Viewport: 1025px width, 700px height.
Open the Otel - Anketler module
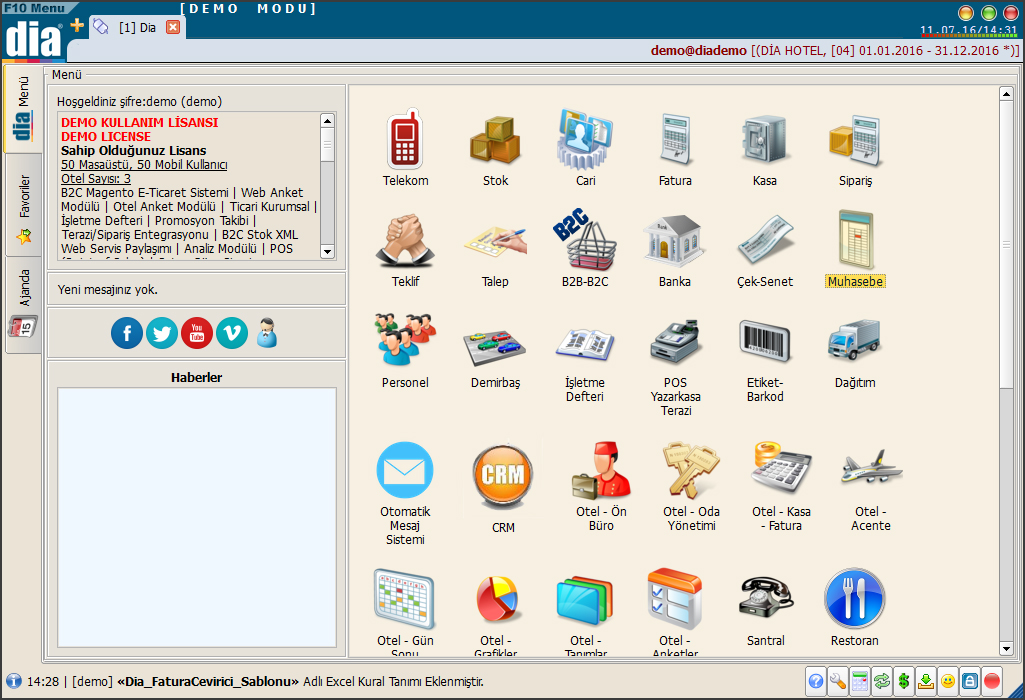675,611
